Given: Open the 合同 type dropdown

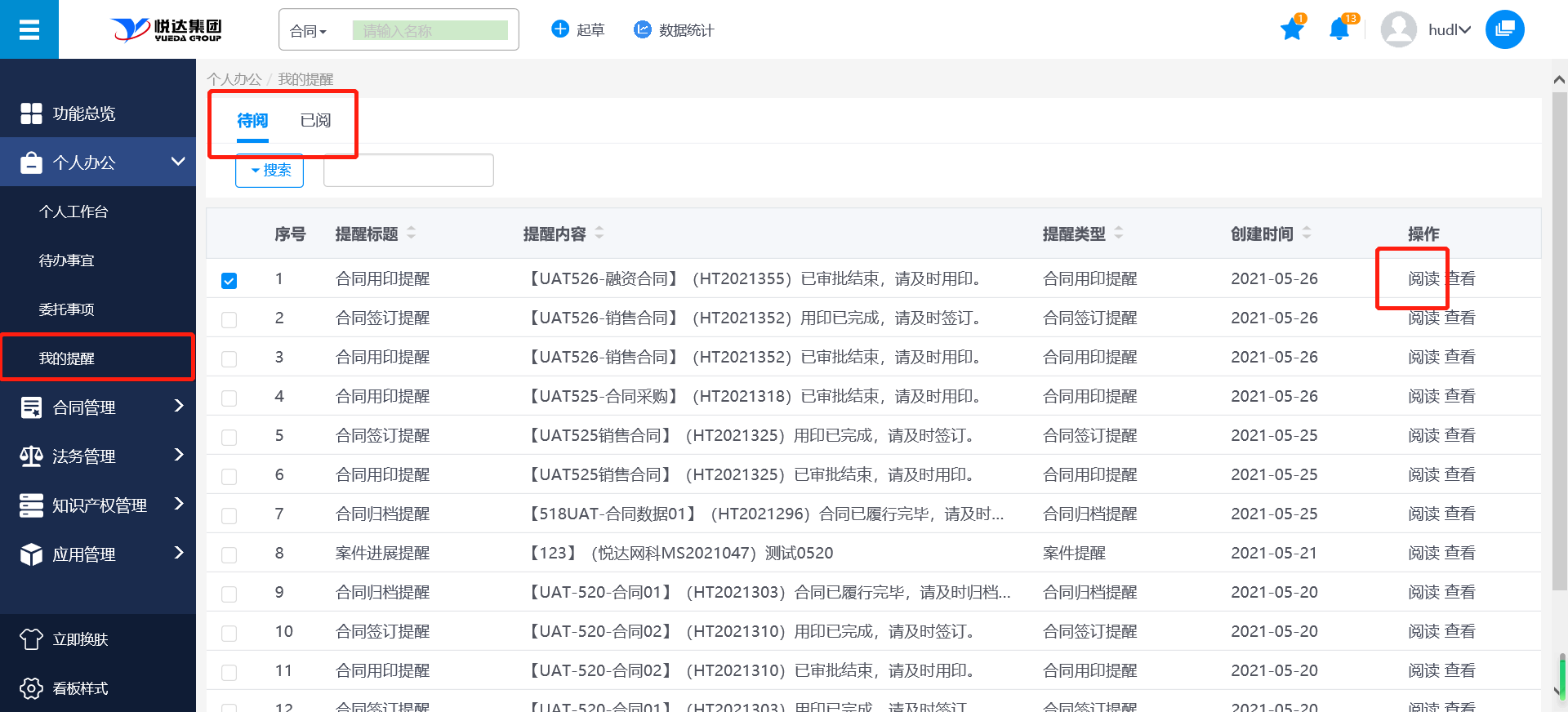Looking at the screenshot, I should 309,31.
